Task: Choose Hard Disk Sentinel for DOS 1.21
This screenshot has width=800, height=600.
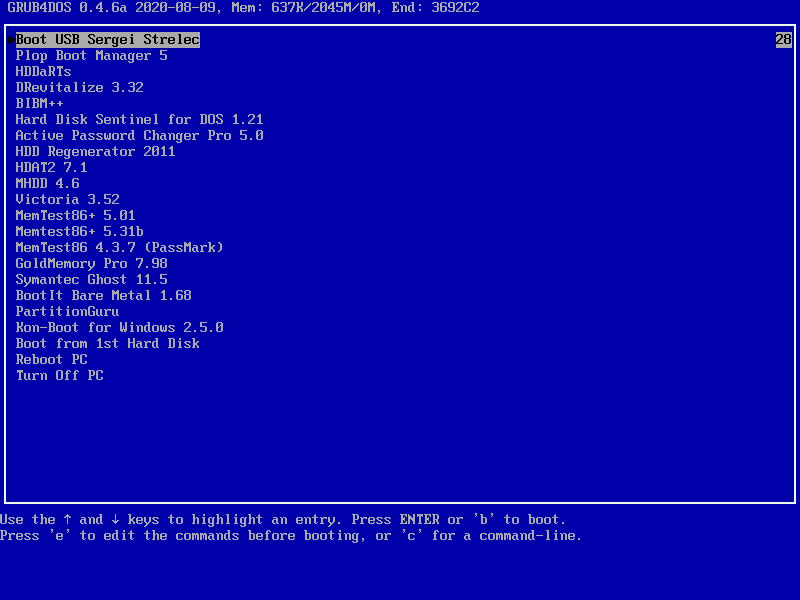Action: coord(139,120)
